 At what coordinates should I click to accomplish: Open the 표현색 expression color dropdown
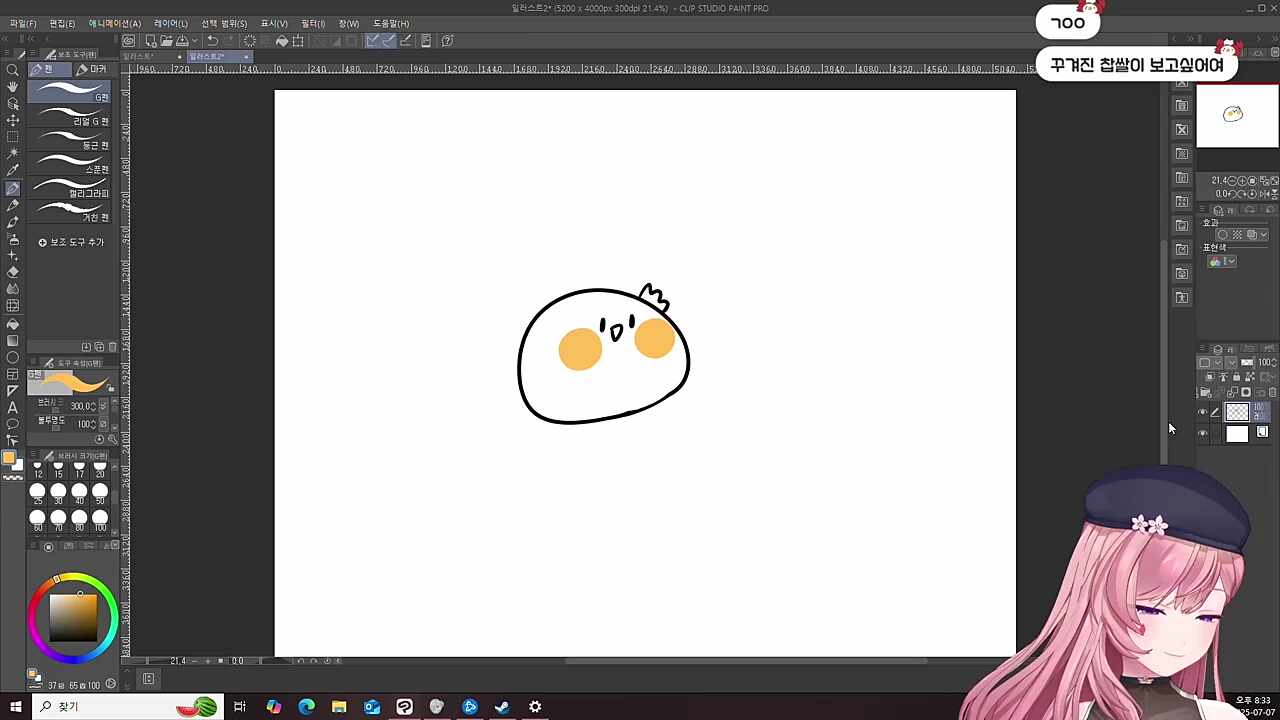pos(1223,262)
